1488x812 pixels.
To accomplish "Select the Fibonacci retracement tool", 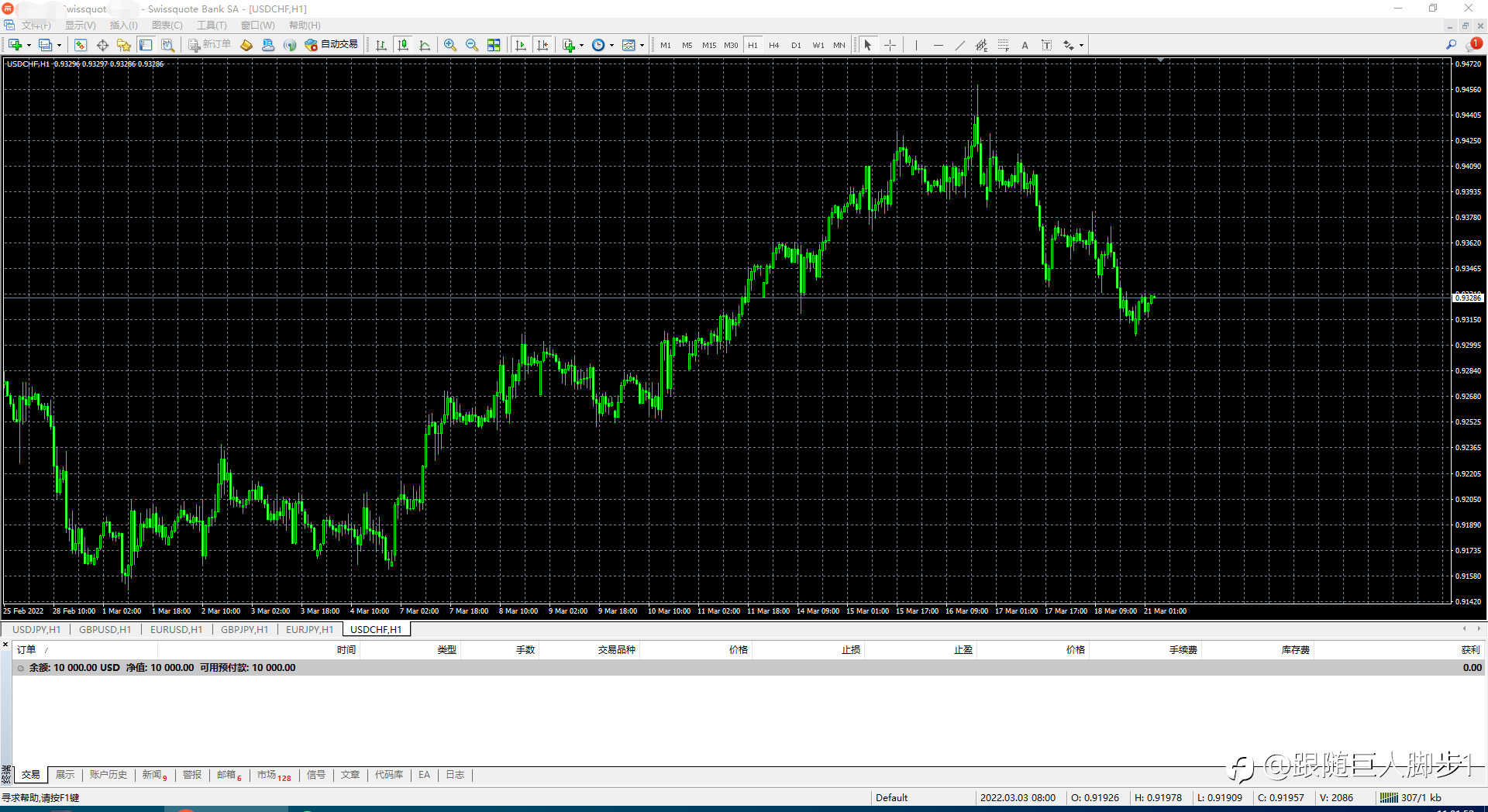I will click(1003, 45).
